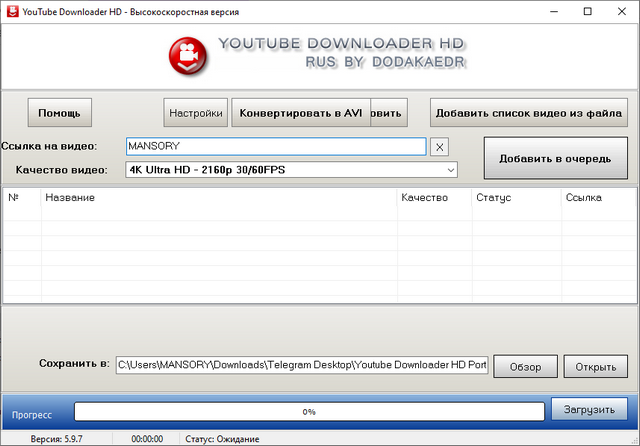Screen dimensions: 640x446
Task: Close the YouTube Downloader HD window
Action: tap(622, 11)
